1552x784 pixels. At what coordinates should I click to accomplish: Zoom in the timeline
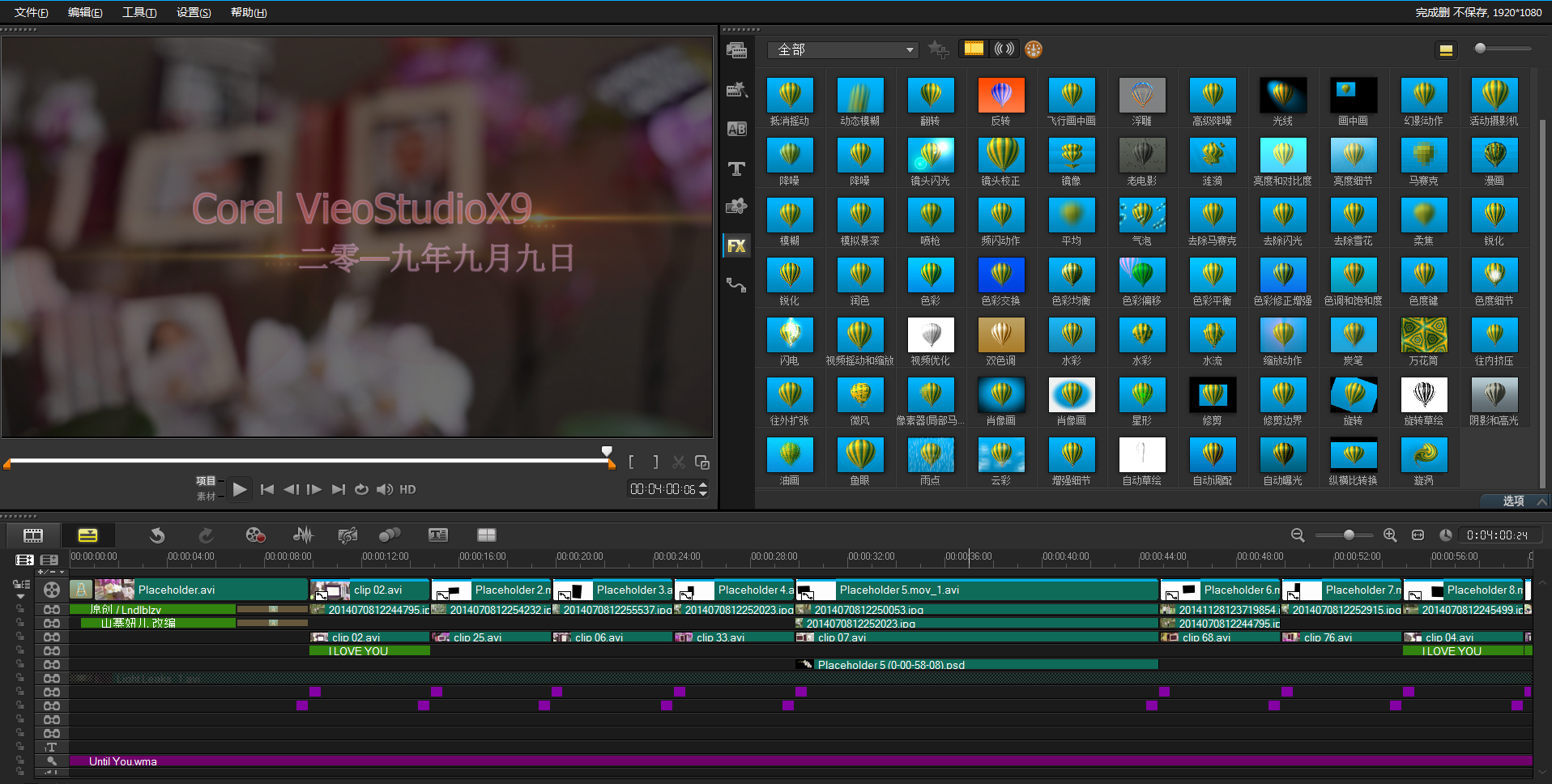point(1390,535)
